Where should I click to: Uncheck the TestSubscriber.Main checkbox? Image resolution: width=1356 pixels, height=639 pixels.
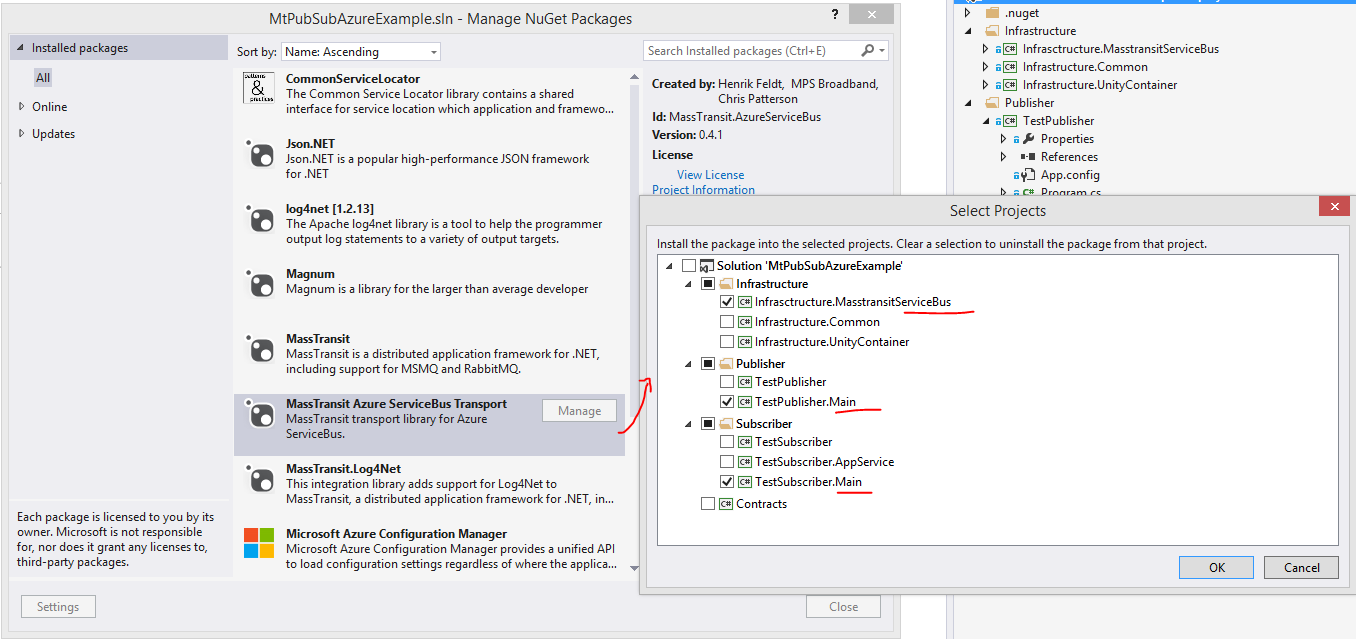click(726, 482)
